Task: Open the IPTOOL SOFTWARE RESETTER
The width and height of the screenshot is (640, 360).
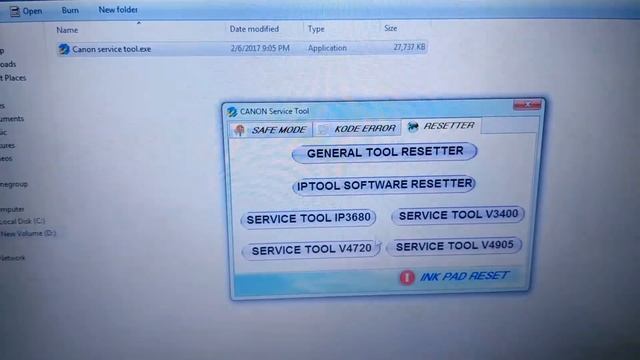Action: [384, 185]
